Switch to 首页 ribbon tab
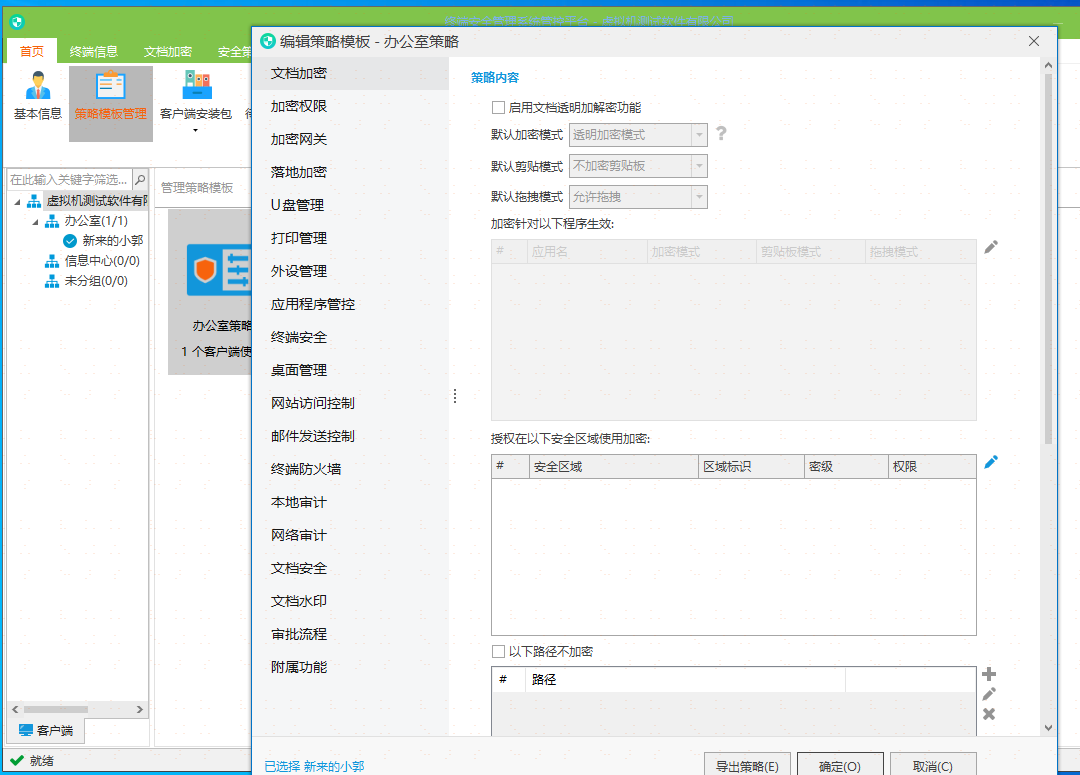Image resolution: width=1080 pixels, height=775 pixels. pyautogui.click(x=32, y=51)
